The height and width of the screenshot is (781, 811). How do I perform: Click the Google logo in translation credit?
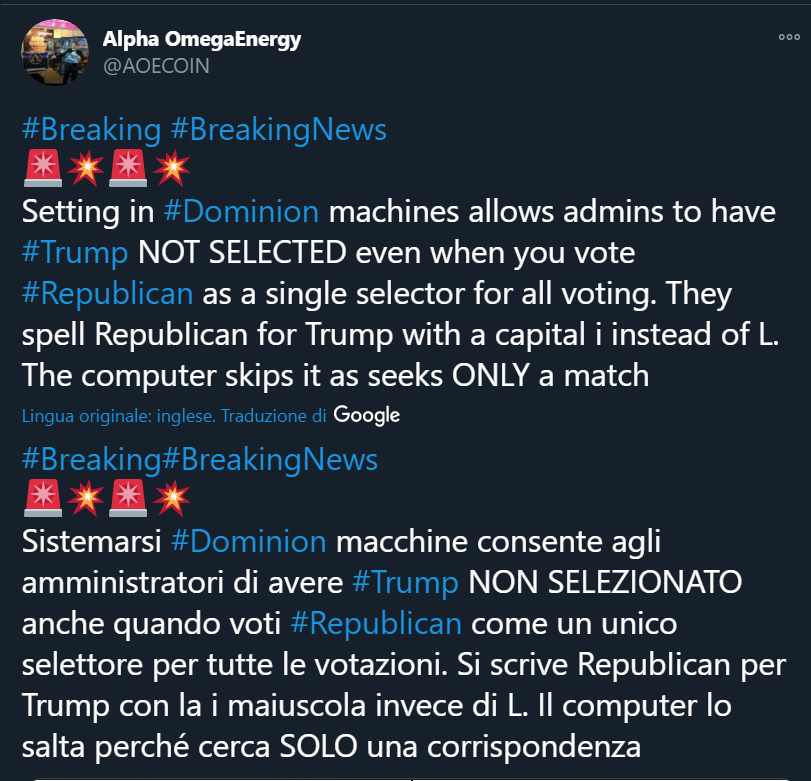pos(366,414)
